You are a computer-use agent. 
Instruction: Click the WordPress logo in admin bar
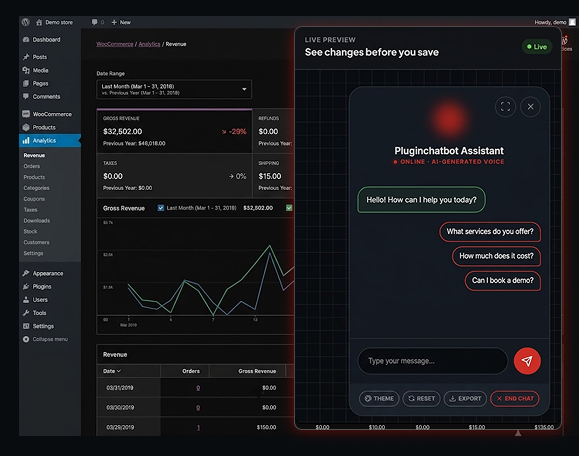[x=25, y=22]
